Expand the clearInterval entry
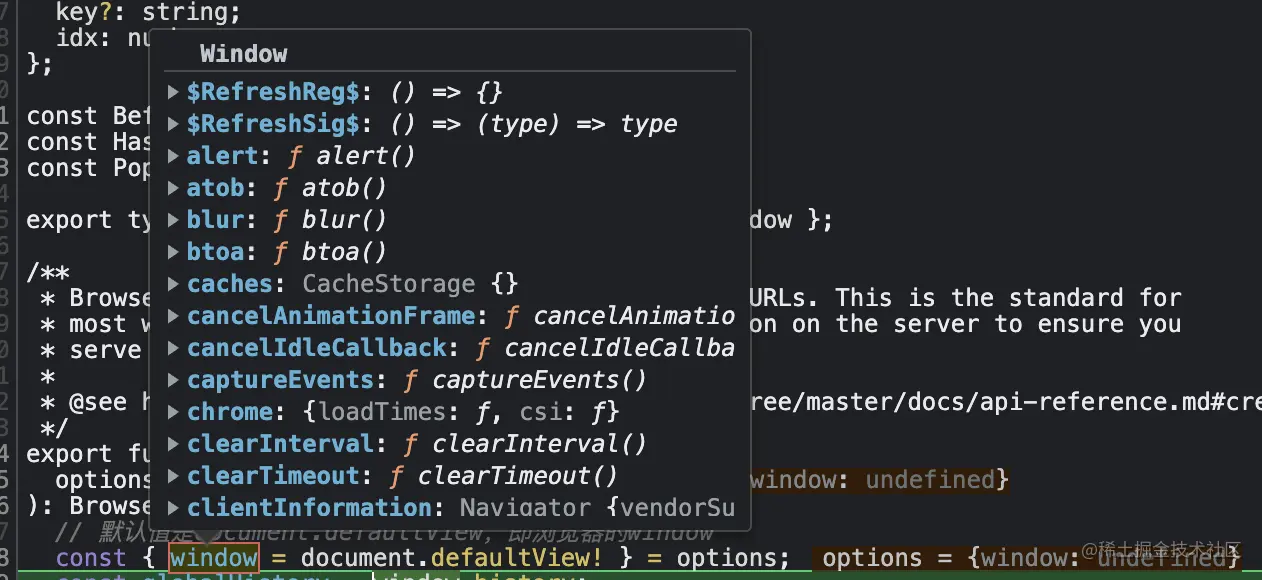Screen dimensions: 1262x580 [x=175, y=445]
